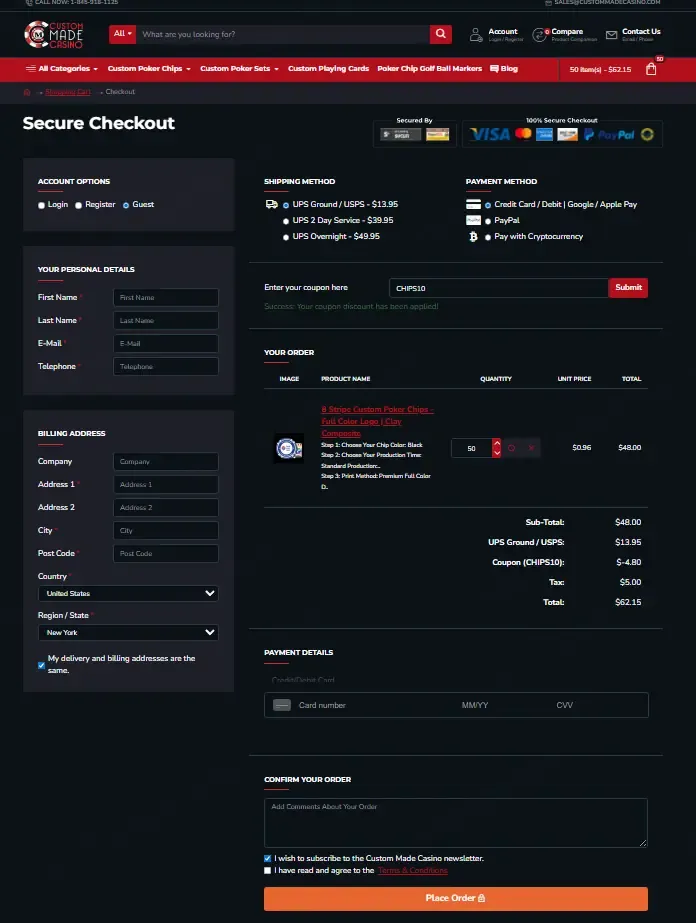Click the 50 item(s) - $62.15 cart summary
Viewport: 696px width, 923px height.
[x=600, y=69]
